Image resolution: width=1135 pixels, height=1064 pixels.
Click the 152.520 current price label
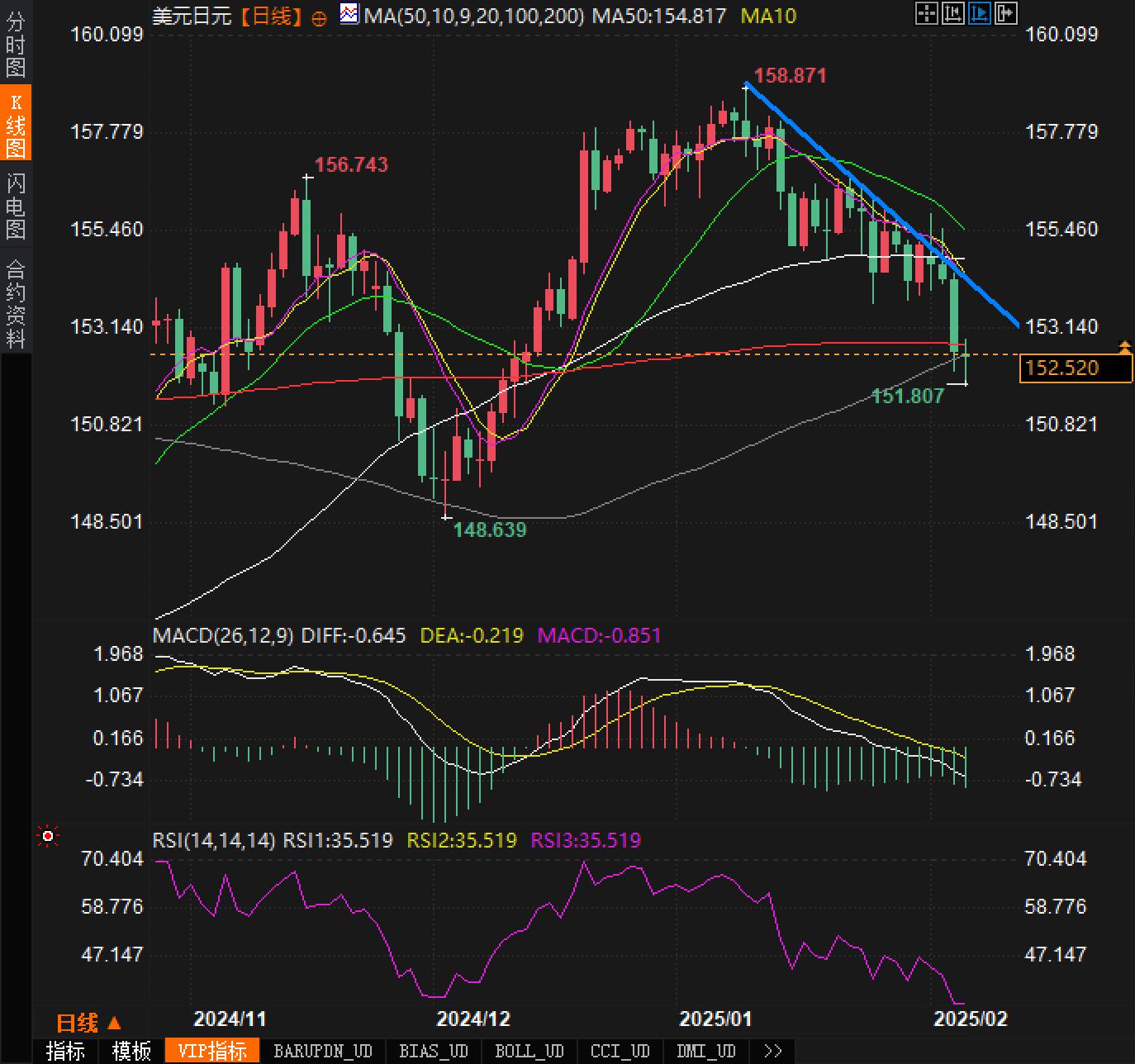[x=1076, y=368]
